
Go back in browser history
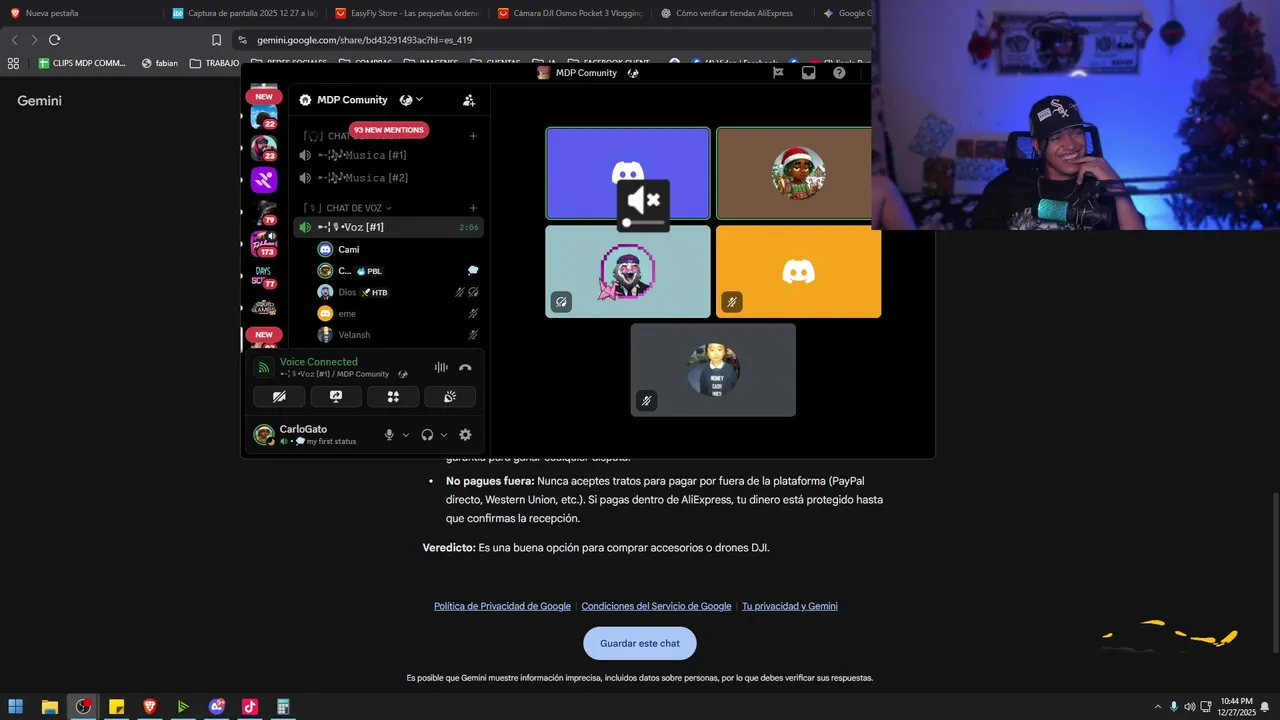(x=14, y=40)
